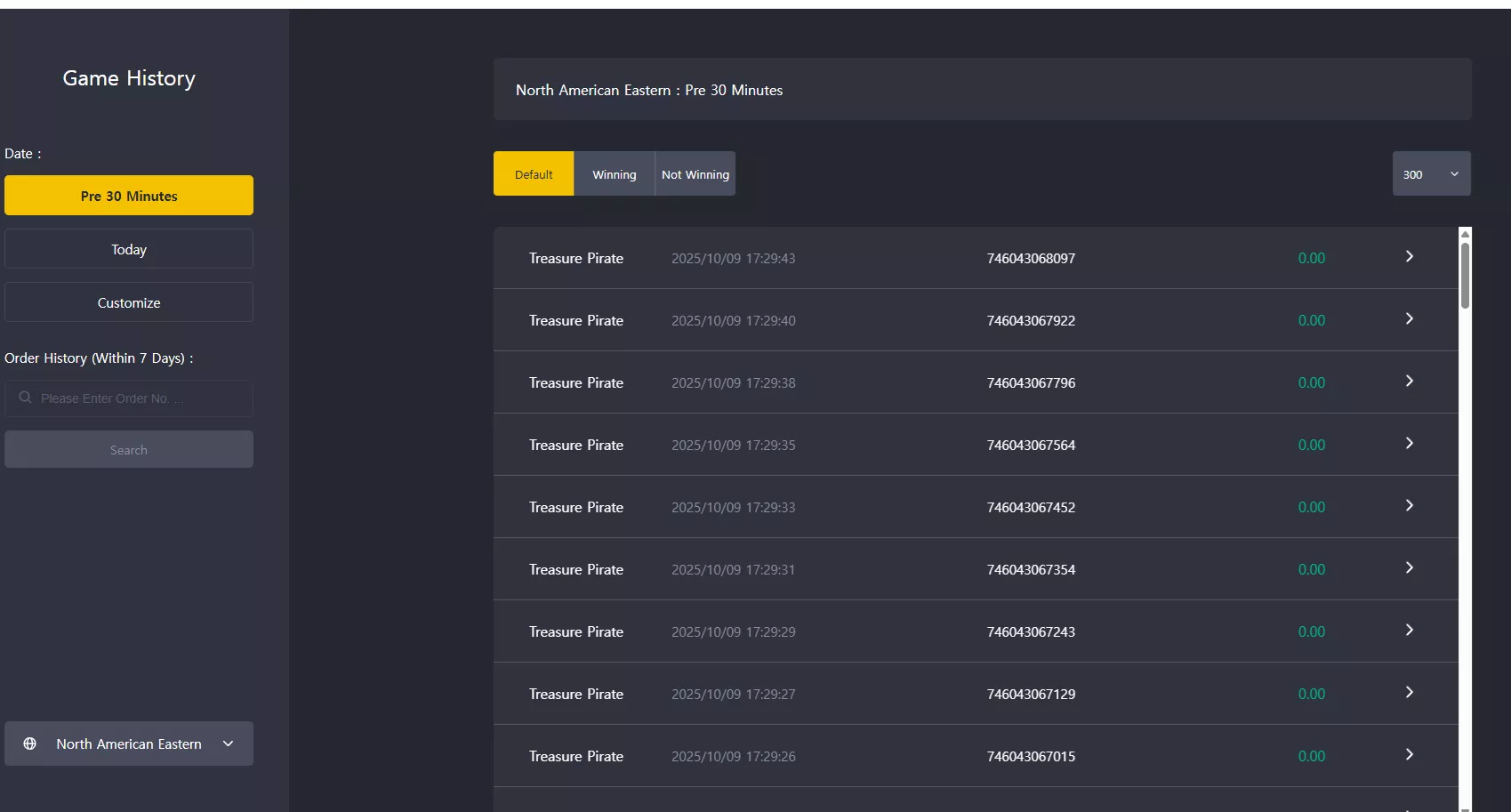Click timestamp 2025/10/09 17:29:40
This screenshot has height=812, width=1511.
click(x=734, y=320)
